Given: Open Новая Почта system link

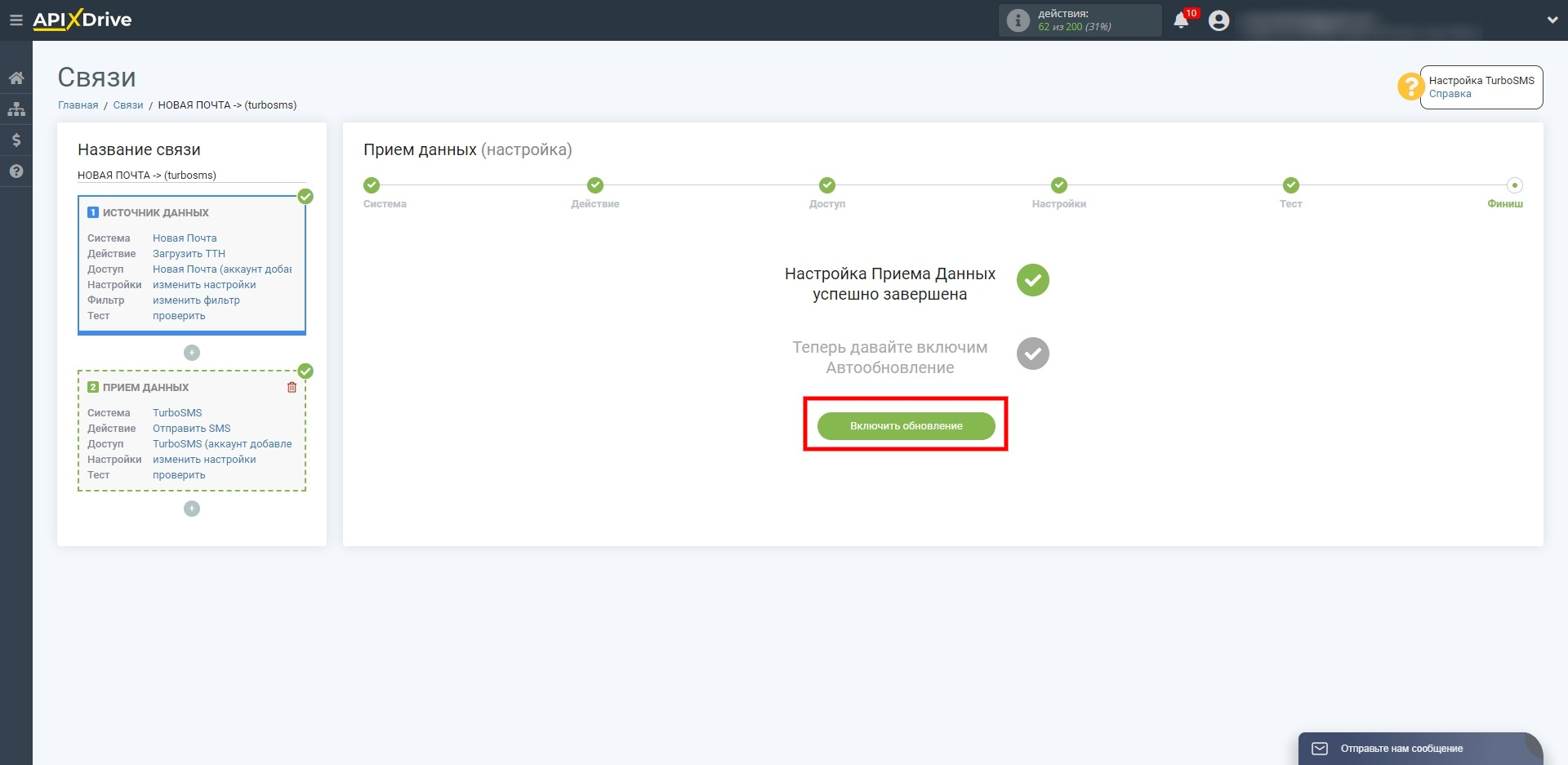Looking at the screenshot, I should point(185,238).
